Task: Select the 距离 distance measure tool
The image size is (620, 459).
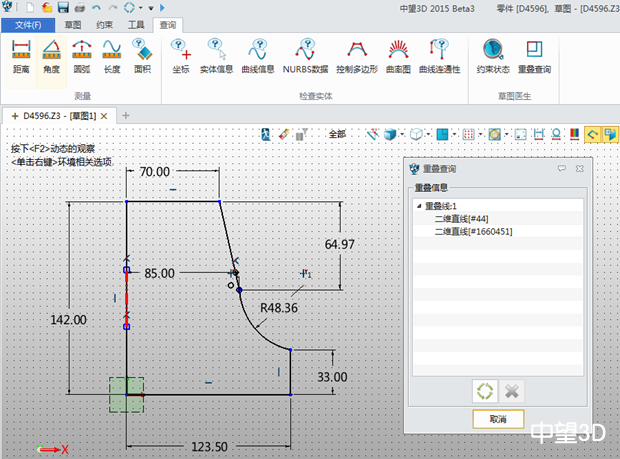Action: 20,56
